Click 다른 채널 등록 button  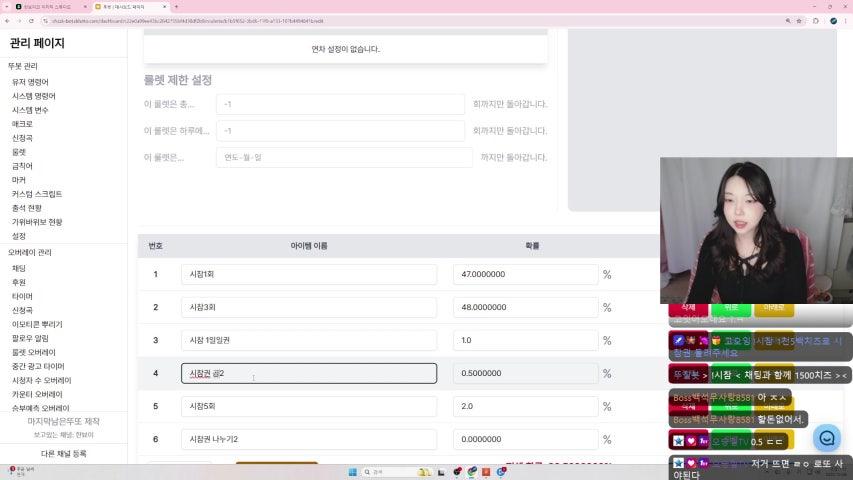64,454
